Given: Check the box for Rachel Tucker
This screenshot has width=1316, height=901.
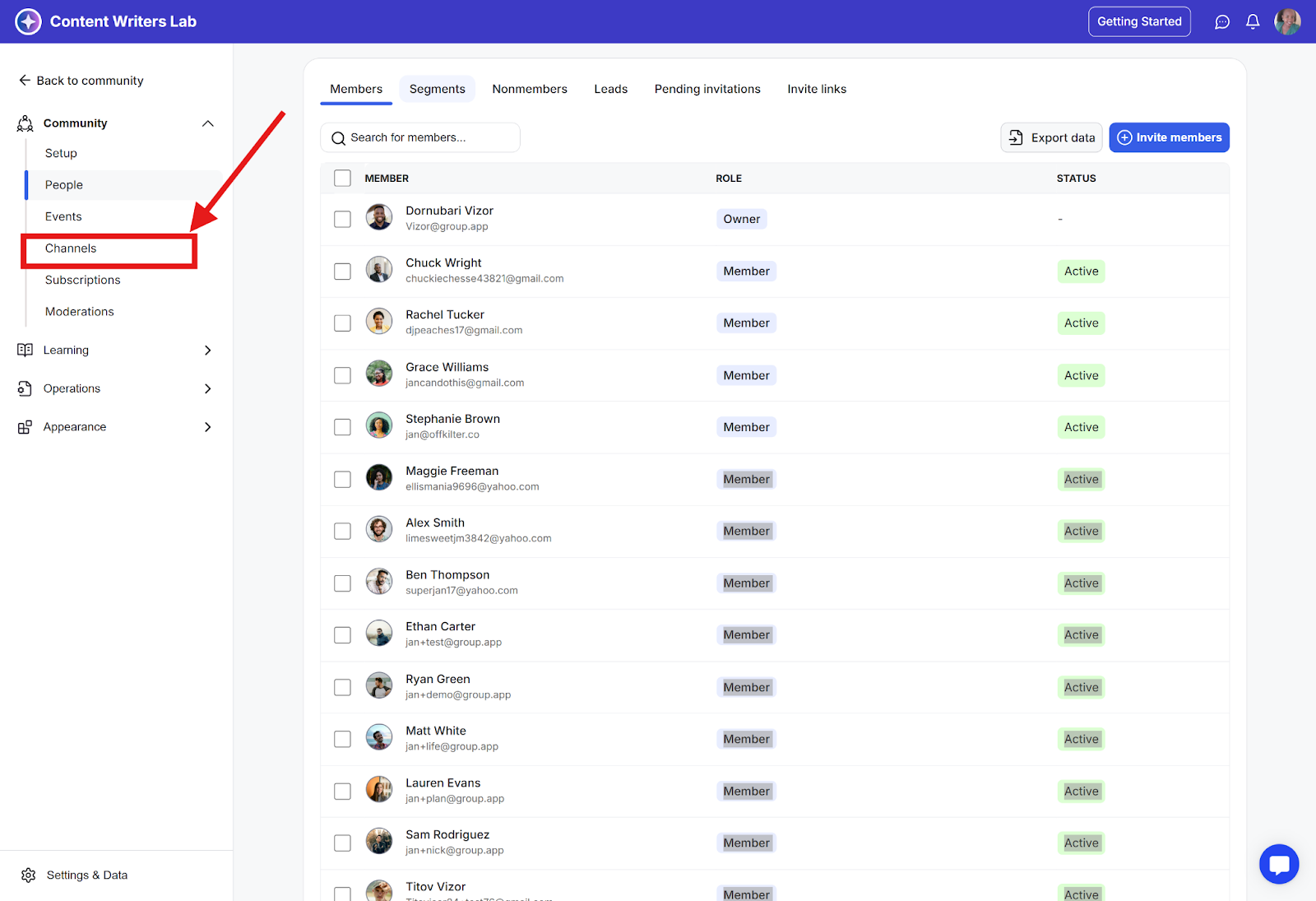Looking at the screenshot, I should pos(343,323).
